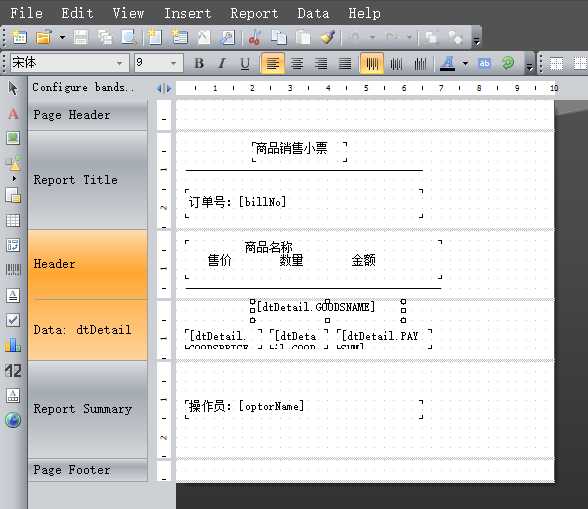Click the Configure bands button
The height and width of the screenshot is (509, 588).
click(82, 87)
